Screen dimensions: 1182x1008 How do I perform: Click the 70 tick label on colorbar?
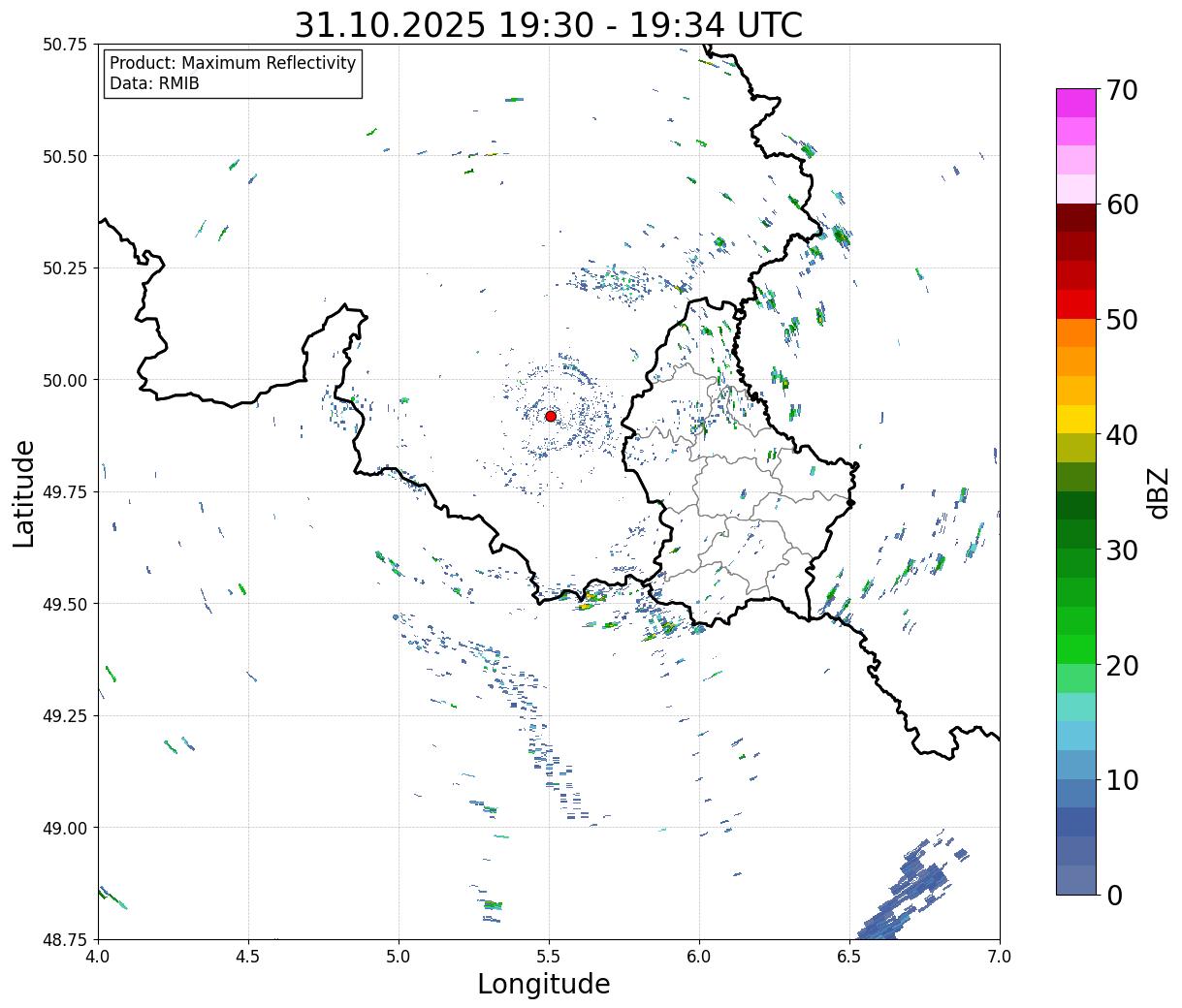pos(1123,90)
